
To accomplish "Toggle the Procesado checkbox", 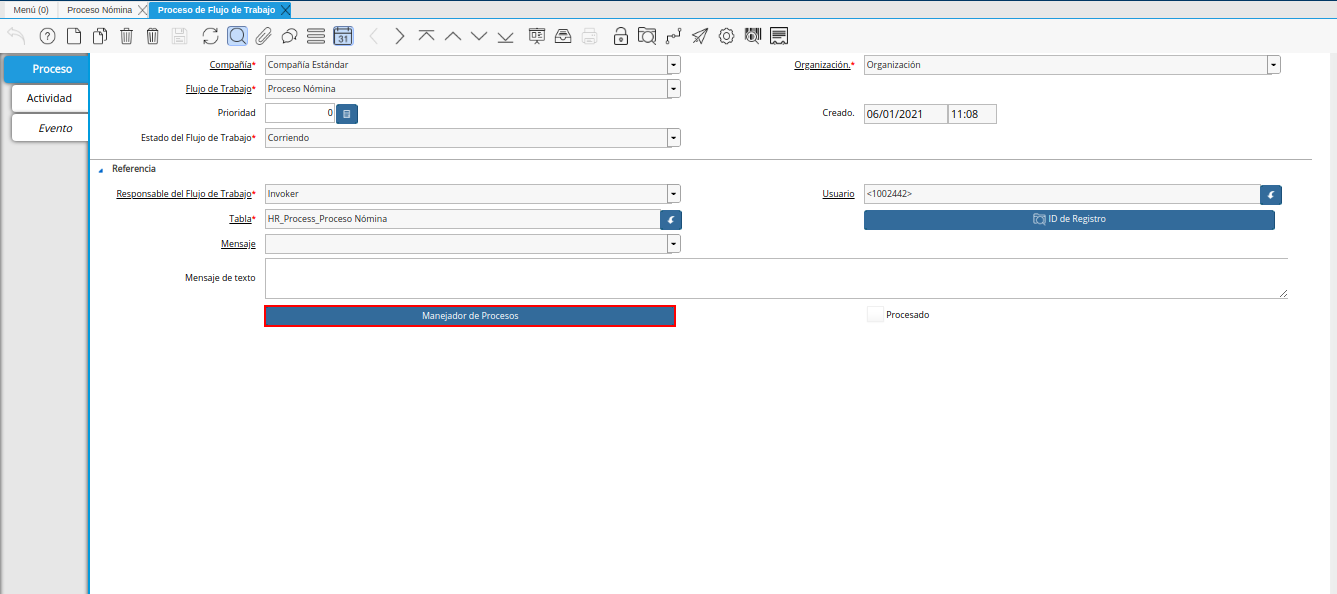I will pyautogui.click(x=875, y=315).
